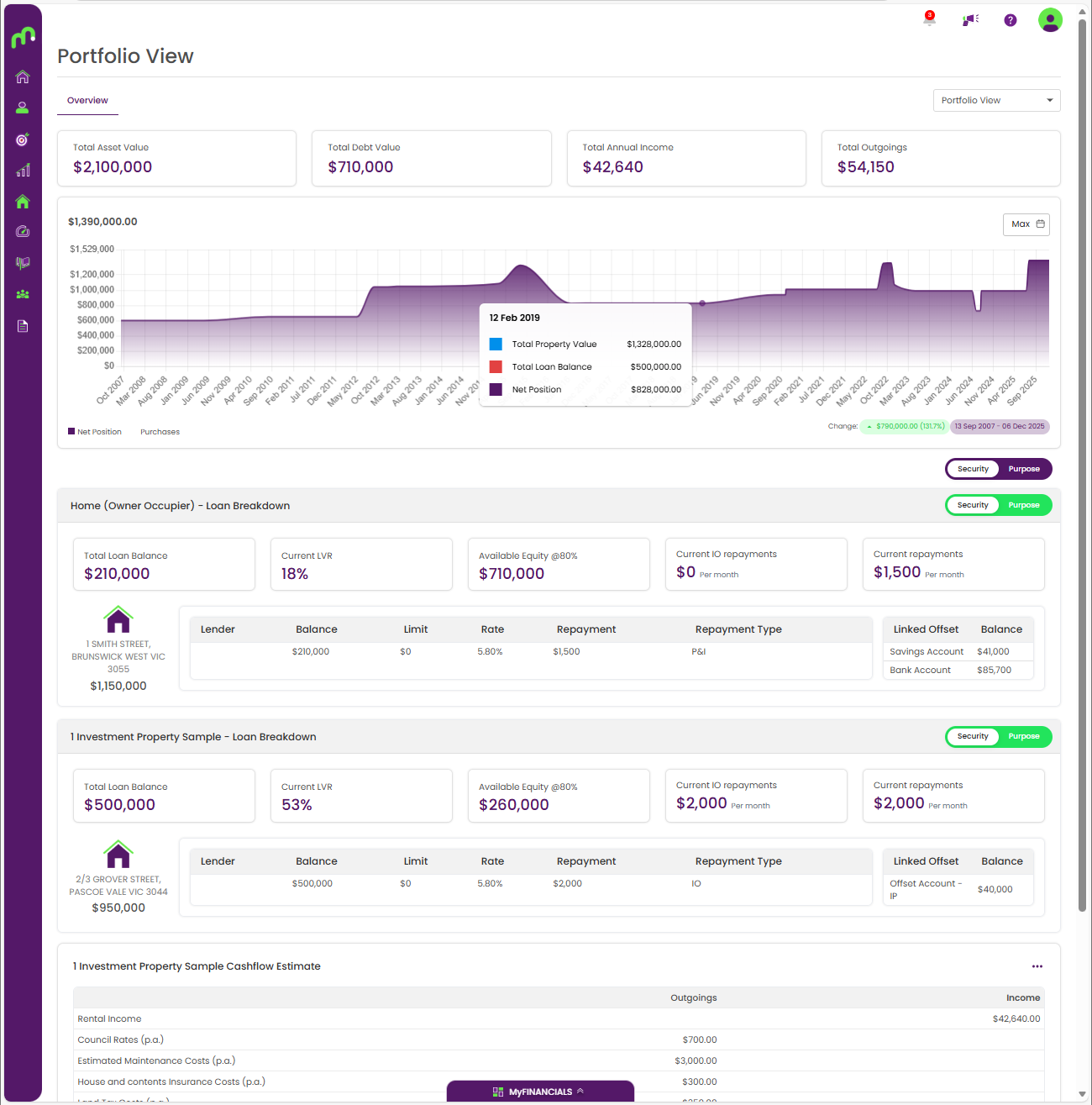
Task: Open the bar chart growth icon in sidebar
Action: point(23,171)
